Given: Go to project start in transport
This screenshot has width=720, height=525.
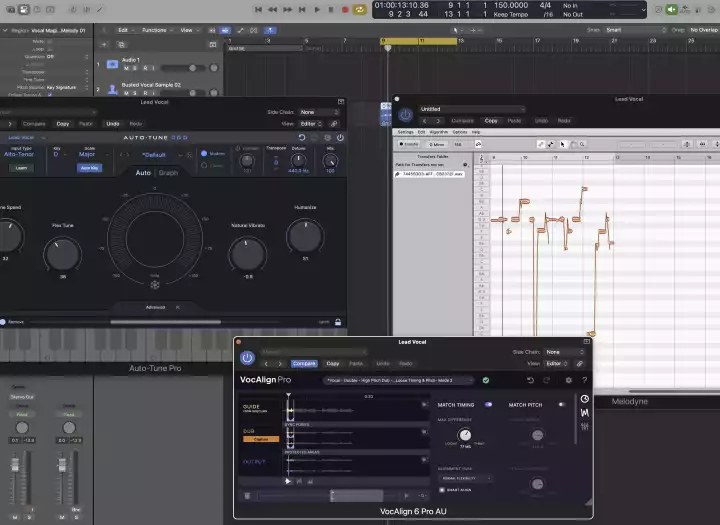Looking at the screenshot, I should pyautogui.click(x=259, y=9).
